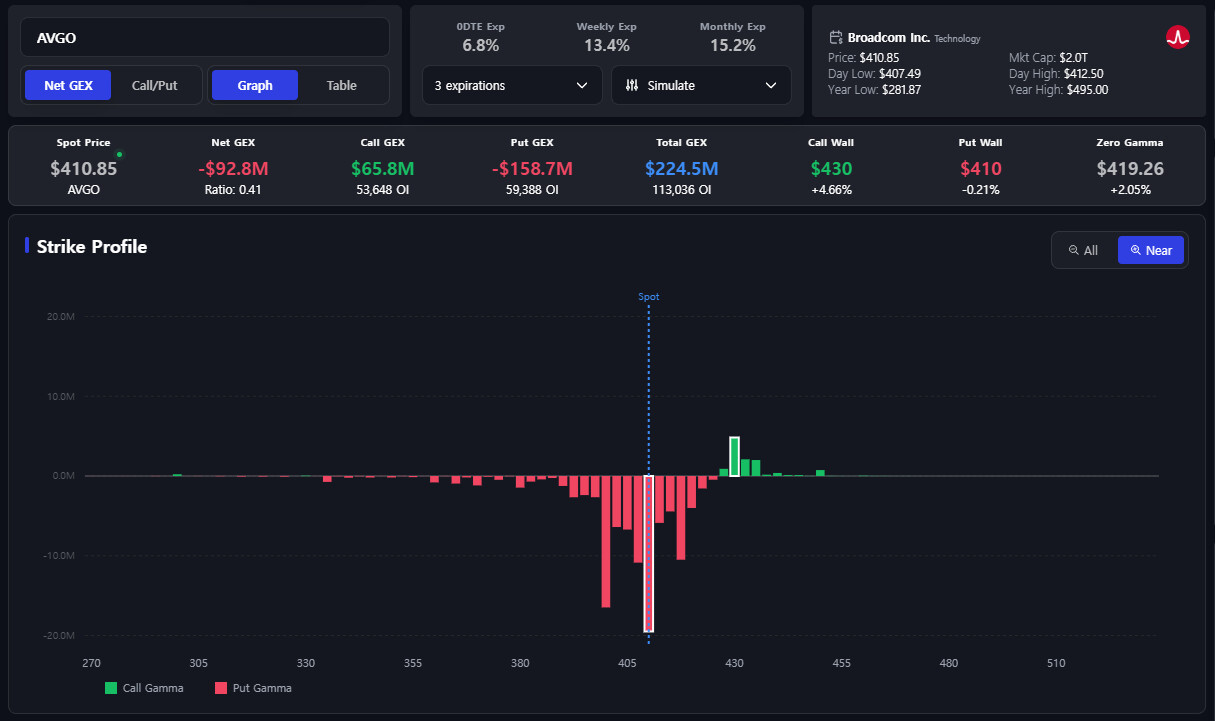Select the Graph display mode
This screenshot has width=1215, height=721.
coord(255,85)
